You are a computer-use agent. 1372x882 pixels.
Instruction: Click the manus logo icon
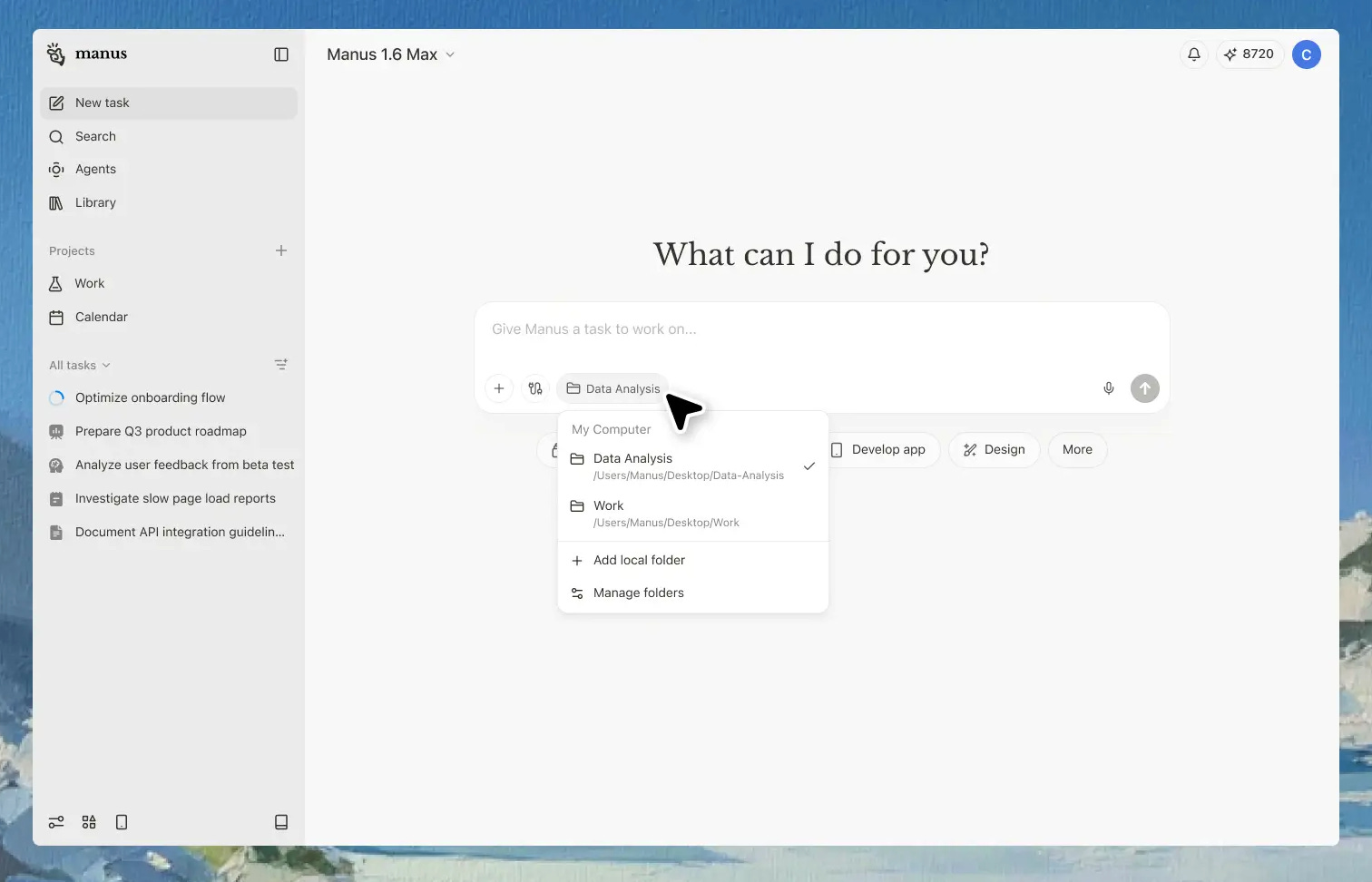coord(56,54)
